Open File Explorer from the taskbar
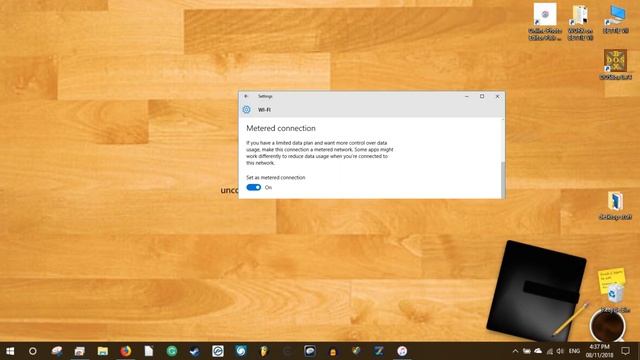Image resolution: width=640 pixels, height=360 pixels. click(x=102, y=351)
